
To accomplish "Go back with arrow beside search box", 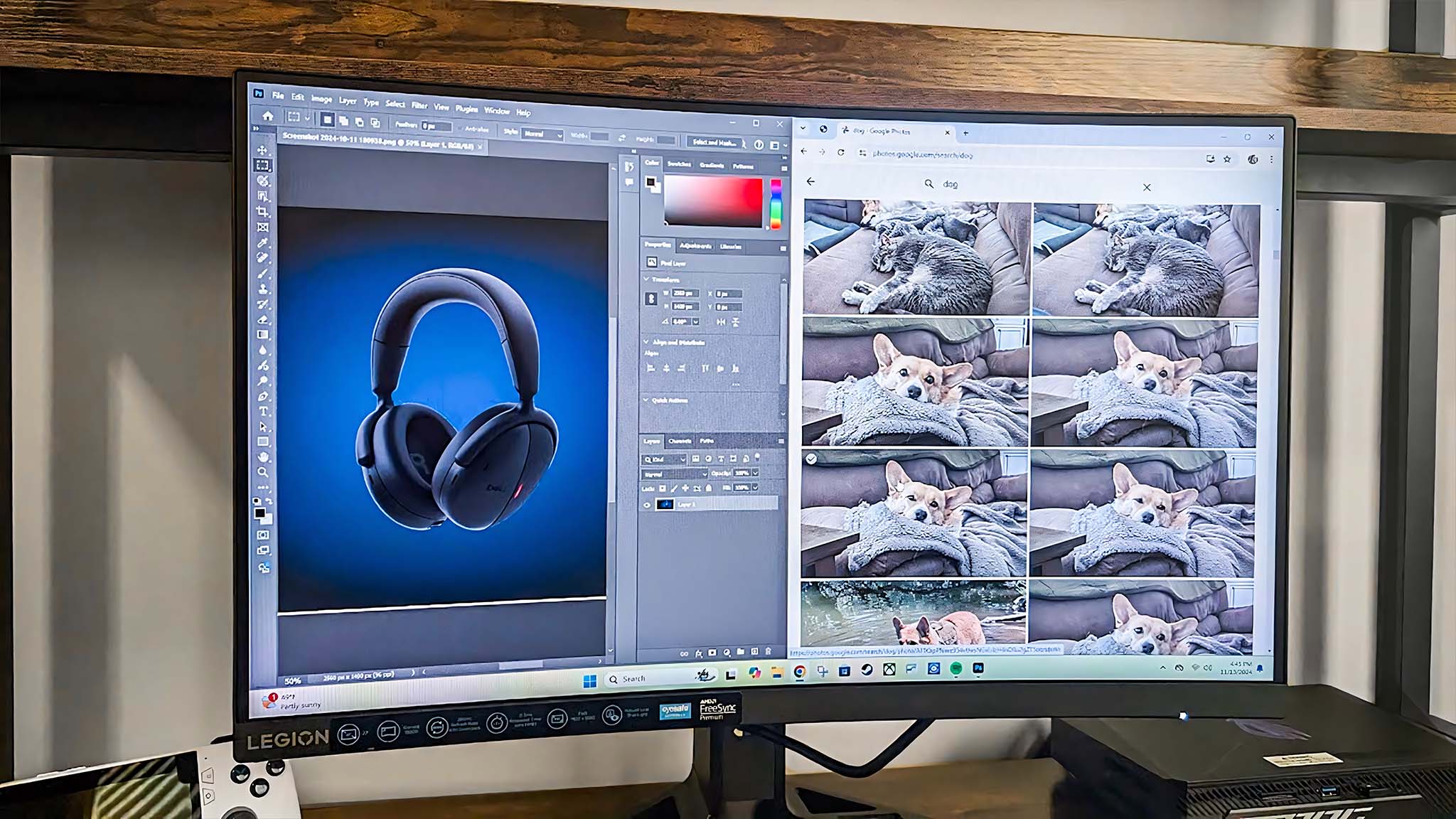I will coord(810,181).
